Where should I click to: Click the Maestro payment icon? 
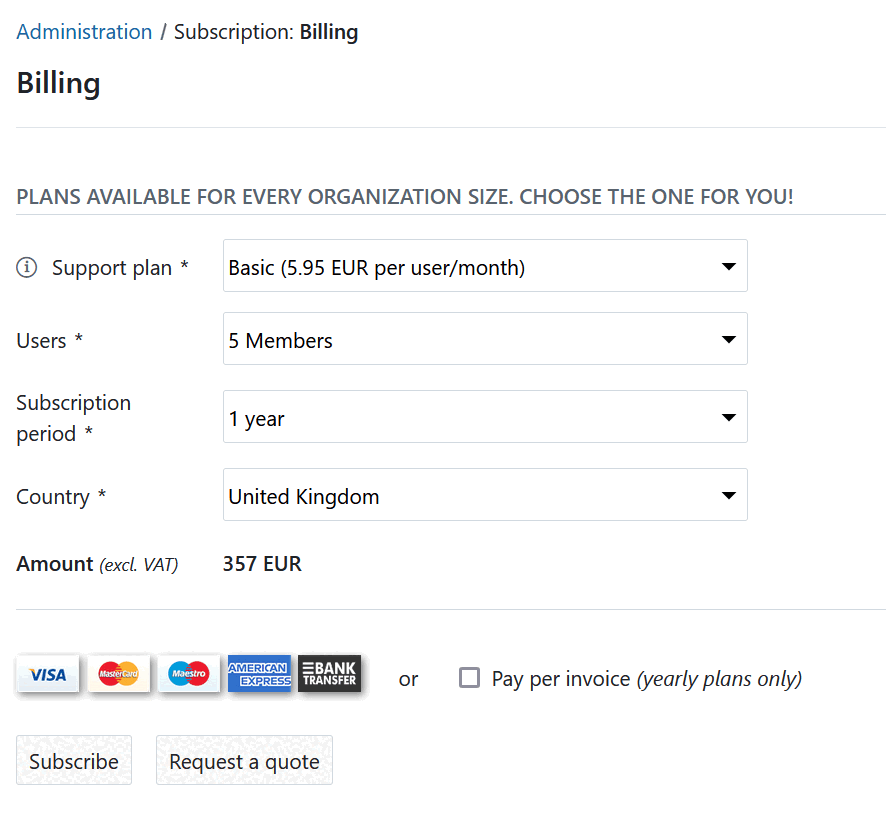tap(188, 674)
